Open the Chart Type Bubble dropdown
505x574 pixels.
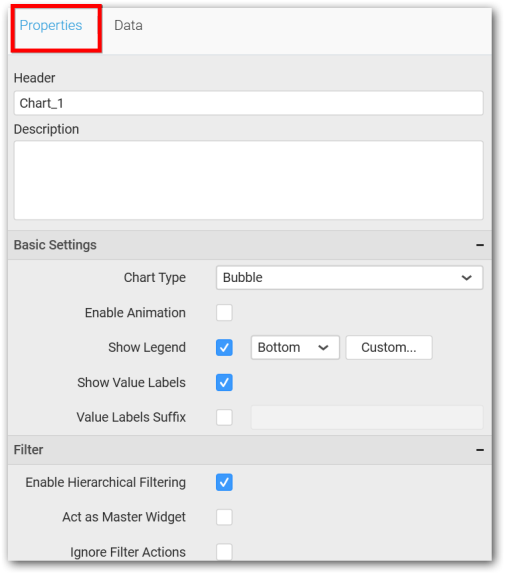[x=349, y=278]
